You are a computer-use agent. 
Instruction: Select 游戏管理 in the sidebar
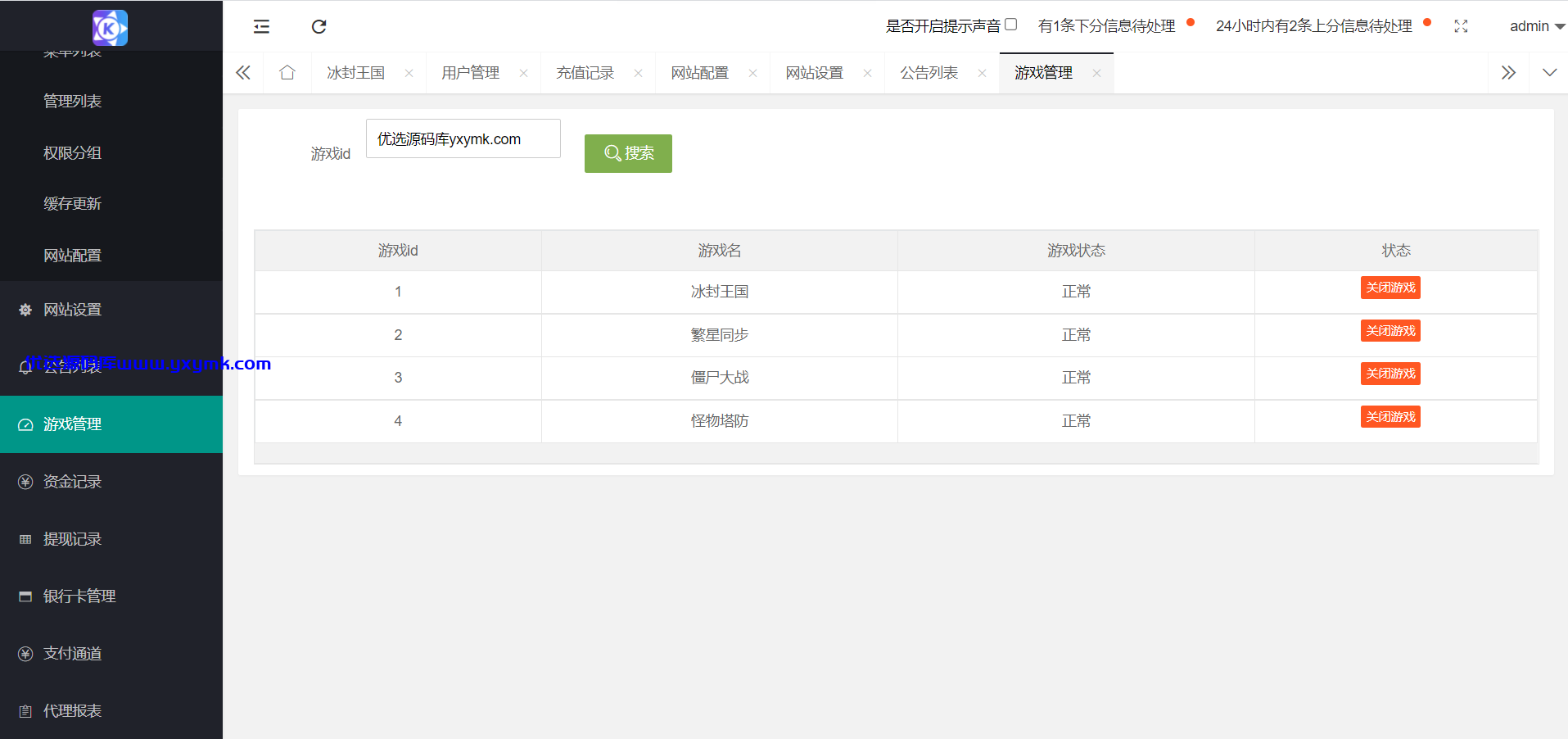coord(111,424)
